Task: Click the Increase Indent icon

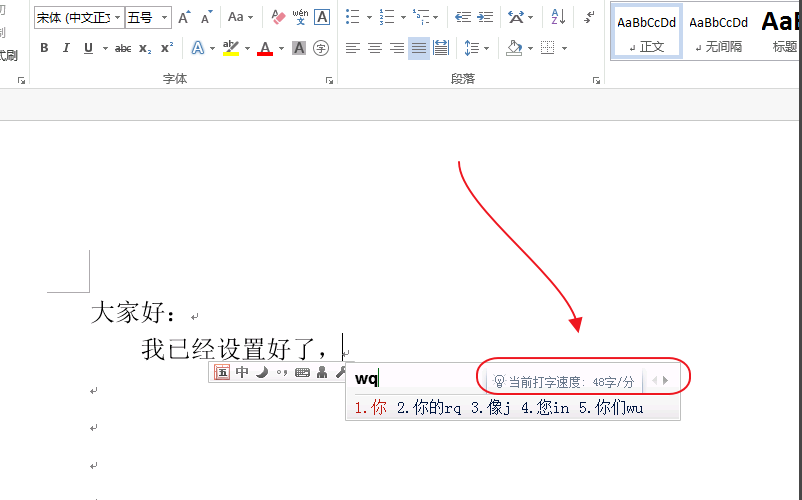Action: [485, 17]
